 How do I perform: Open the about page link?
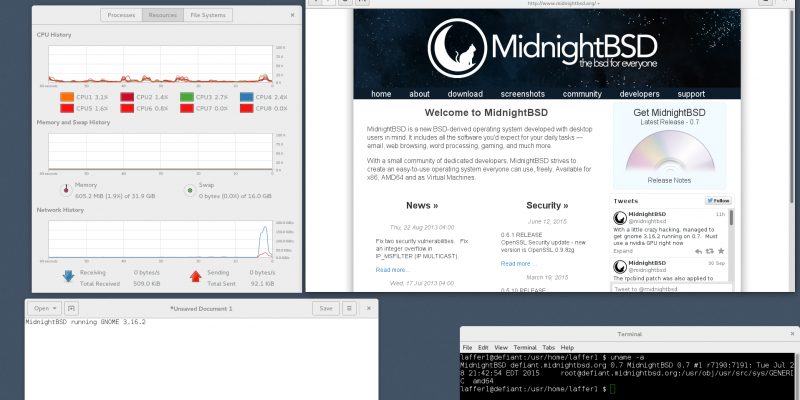point(419,94)
